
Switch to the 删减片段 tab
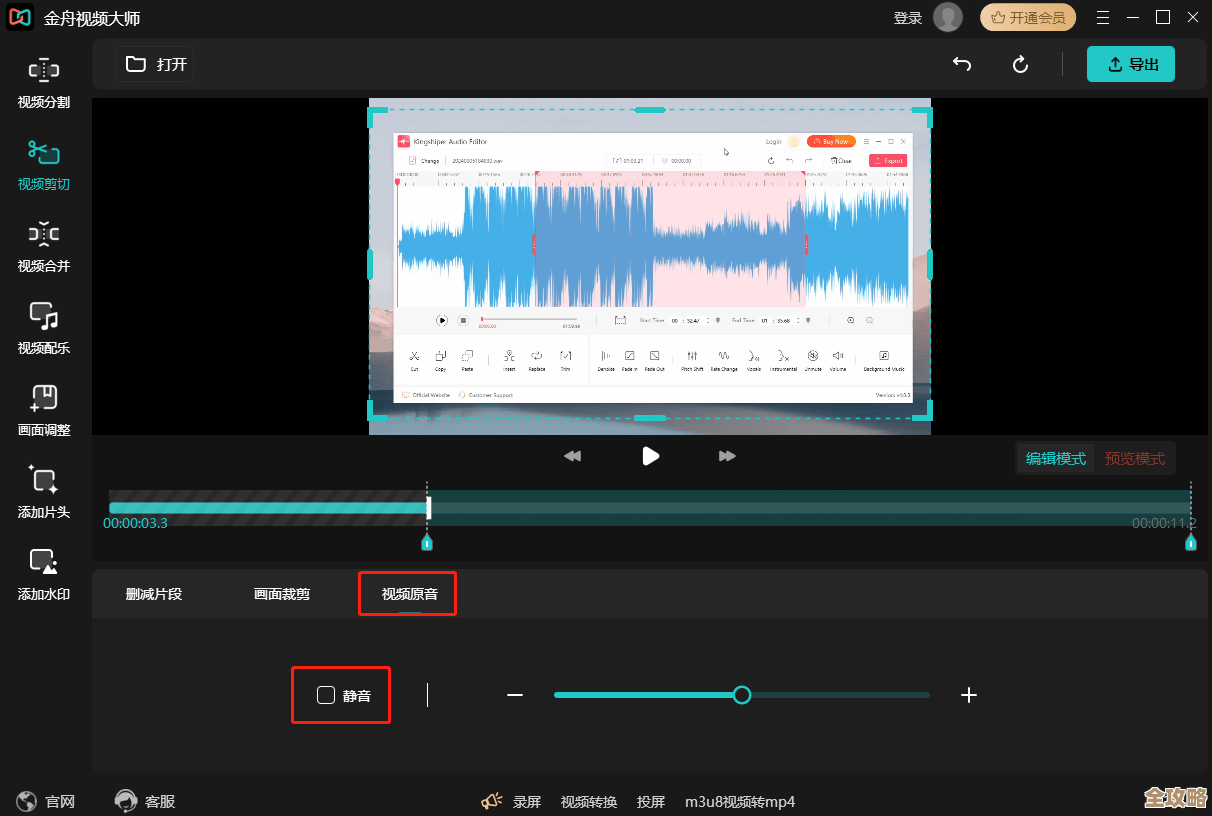pos(154,594)
